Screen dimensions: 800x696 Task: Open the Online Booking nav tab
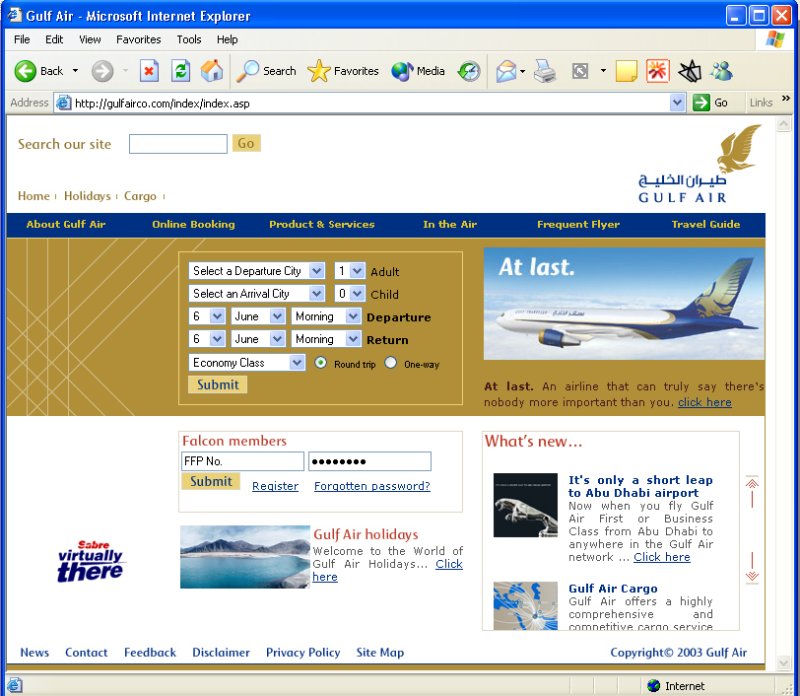coord(193,224)
